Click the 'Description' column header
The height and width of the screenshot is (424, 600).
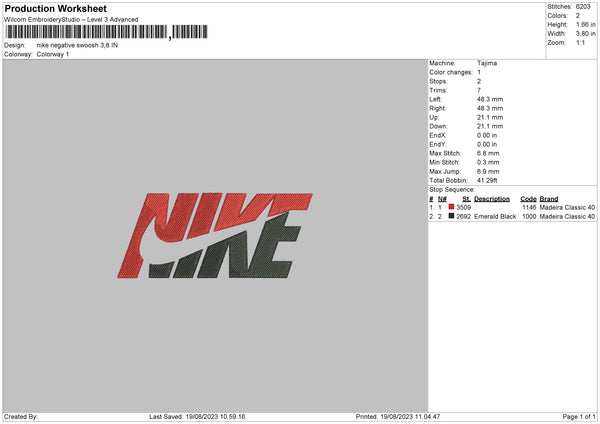pos(492,199)
